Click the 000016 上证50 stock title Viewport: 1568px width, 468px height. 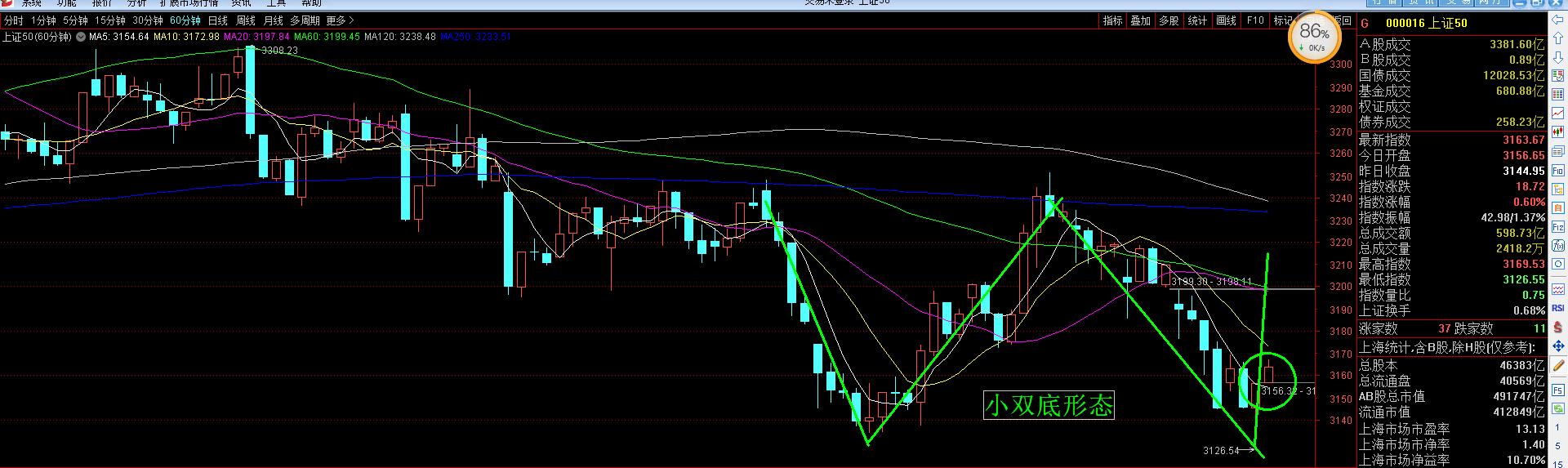pos(1426,24)
